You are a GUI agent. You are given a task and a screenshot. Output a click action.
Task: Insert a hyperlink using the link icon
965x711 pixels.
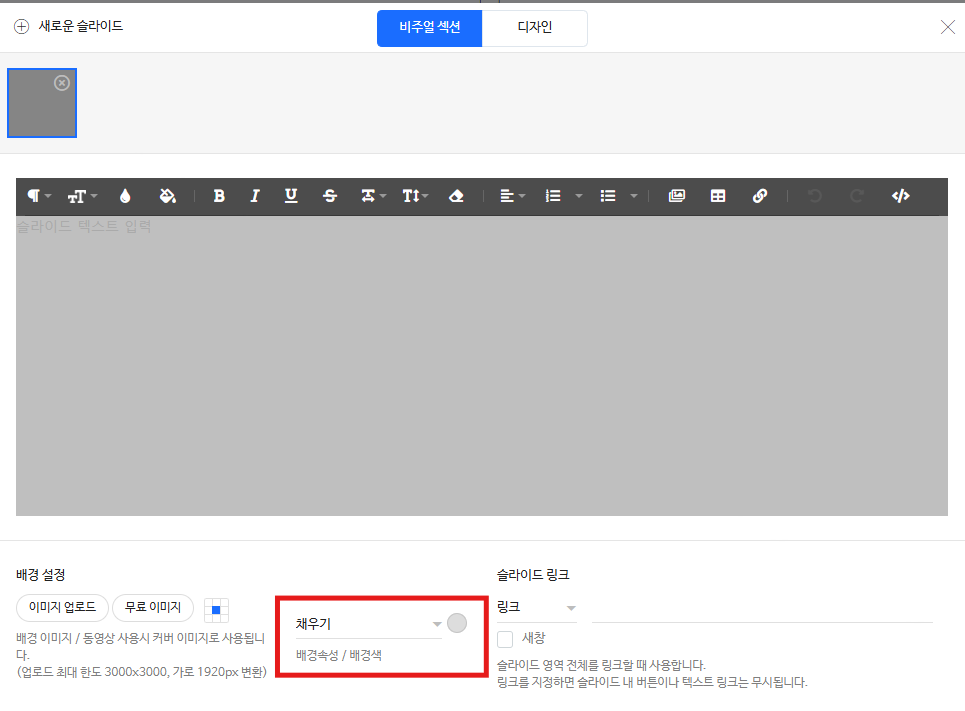[x=760, y=196]
